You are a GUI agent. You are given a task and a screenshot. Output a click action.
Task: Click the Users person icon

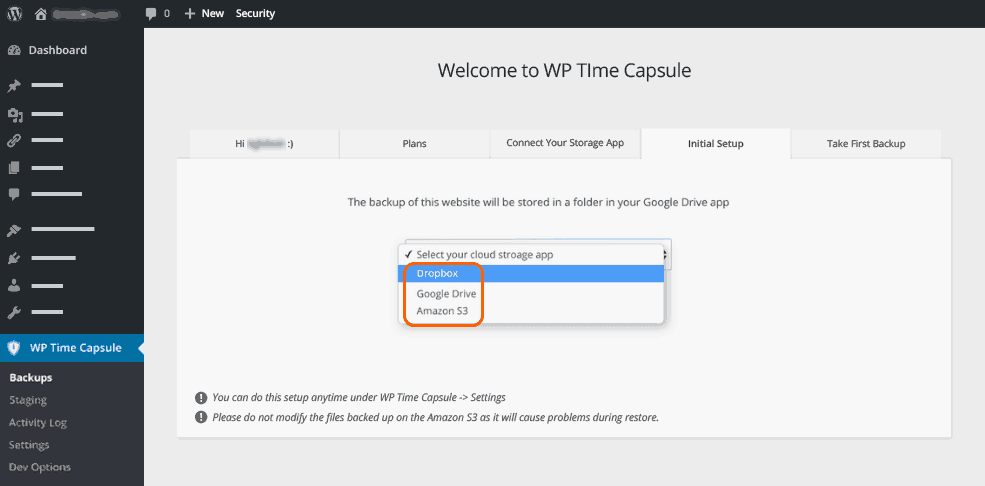[14, 286]
